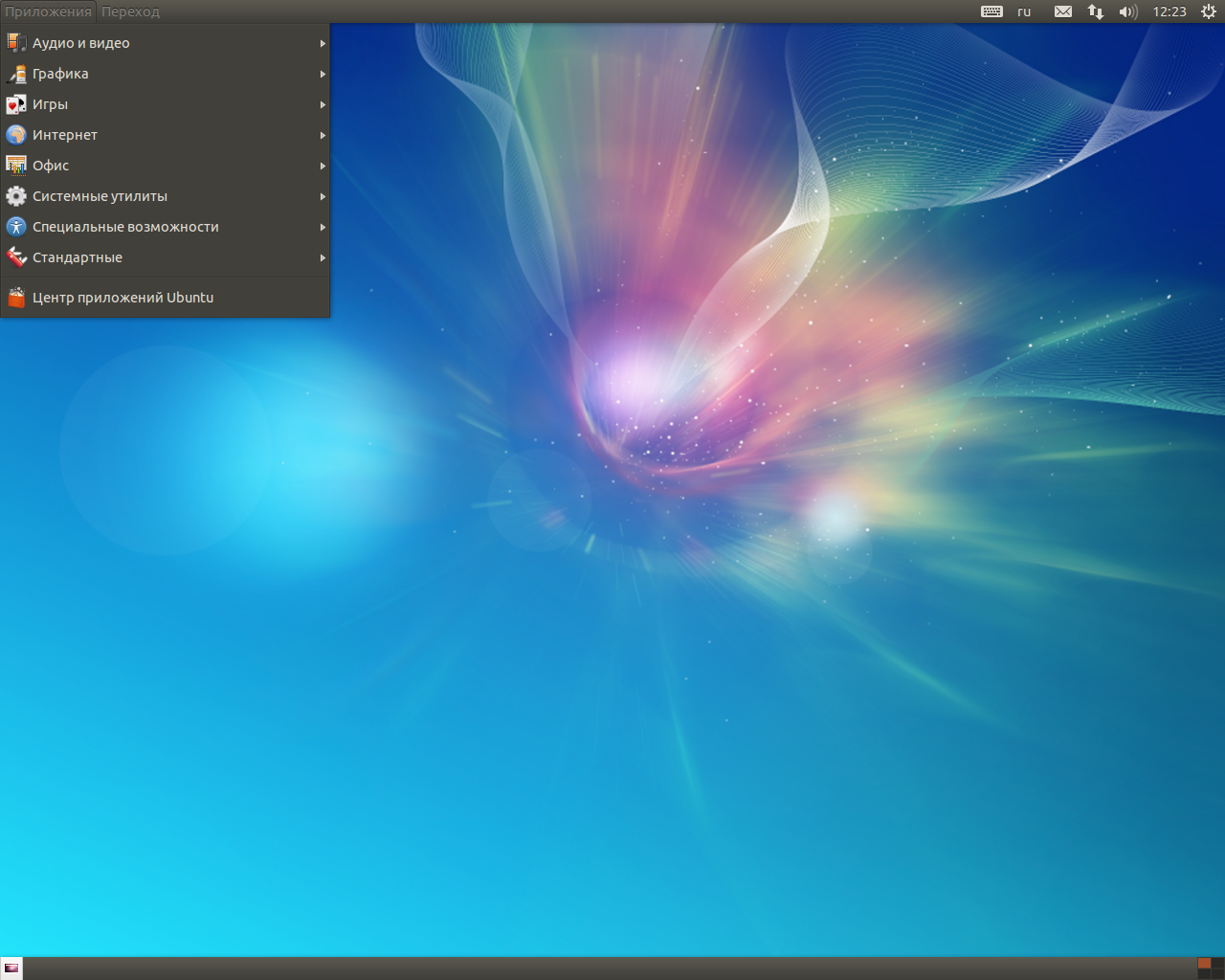This screenshot has width=1225, height=980.
Task: Expand the Стандартные submenu arrow
Action: [x=323, y=257]
